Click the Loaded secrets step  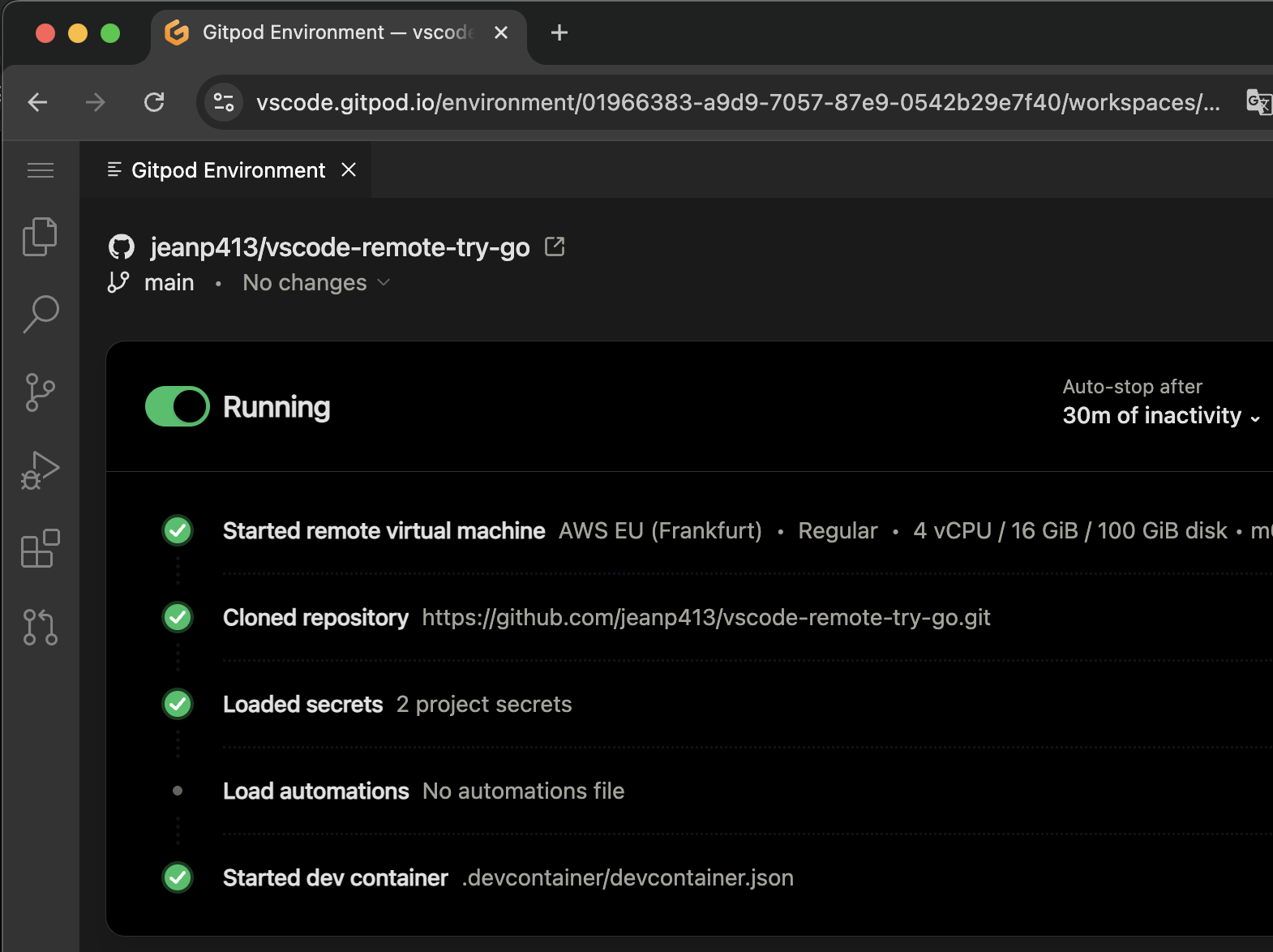(302, 704)
